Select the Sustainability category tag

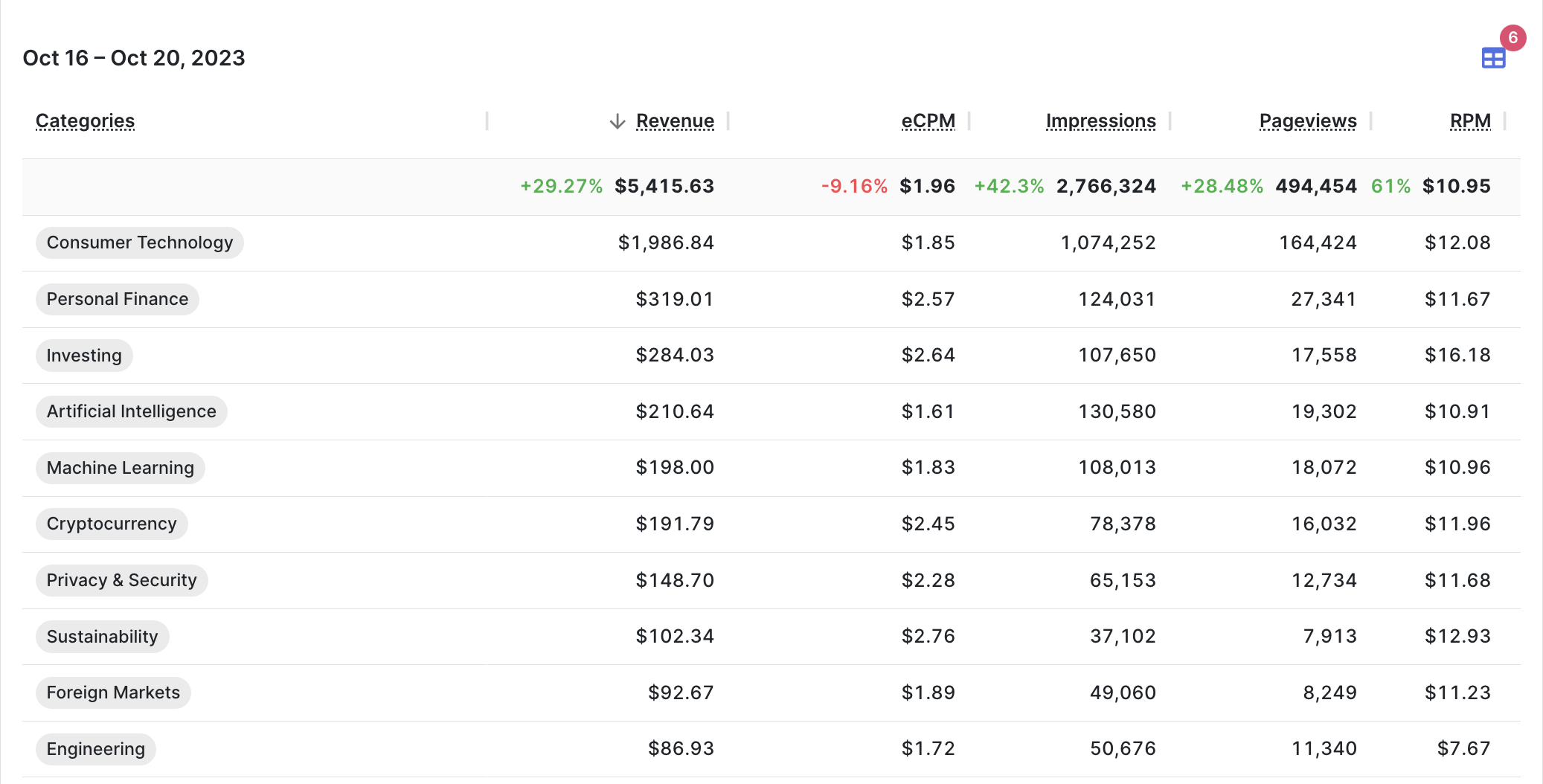click(103, 637)
